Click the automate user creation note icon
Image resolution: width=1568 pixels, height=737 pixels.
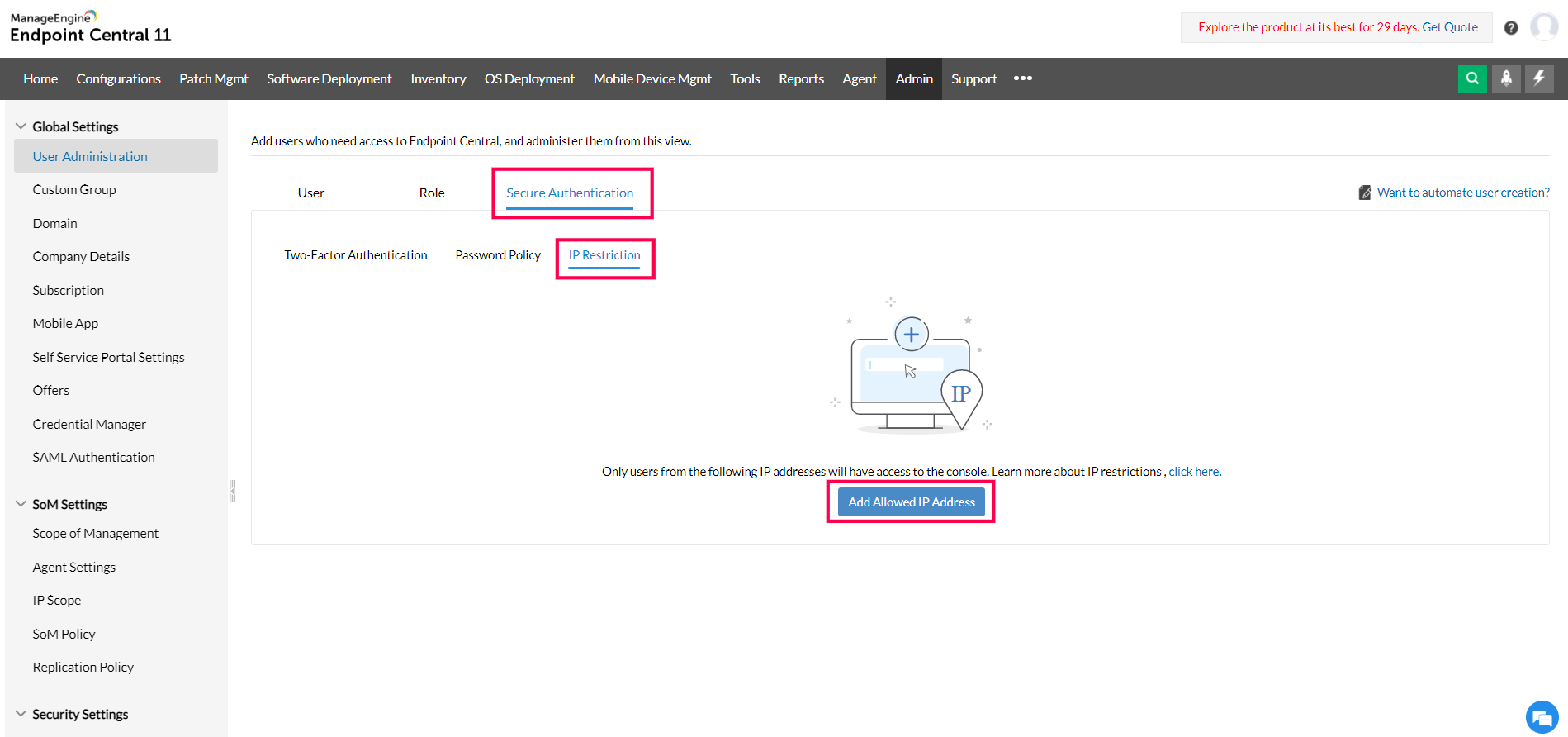pos(1365,193)
